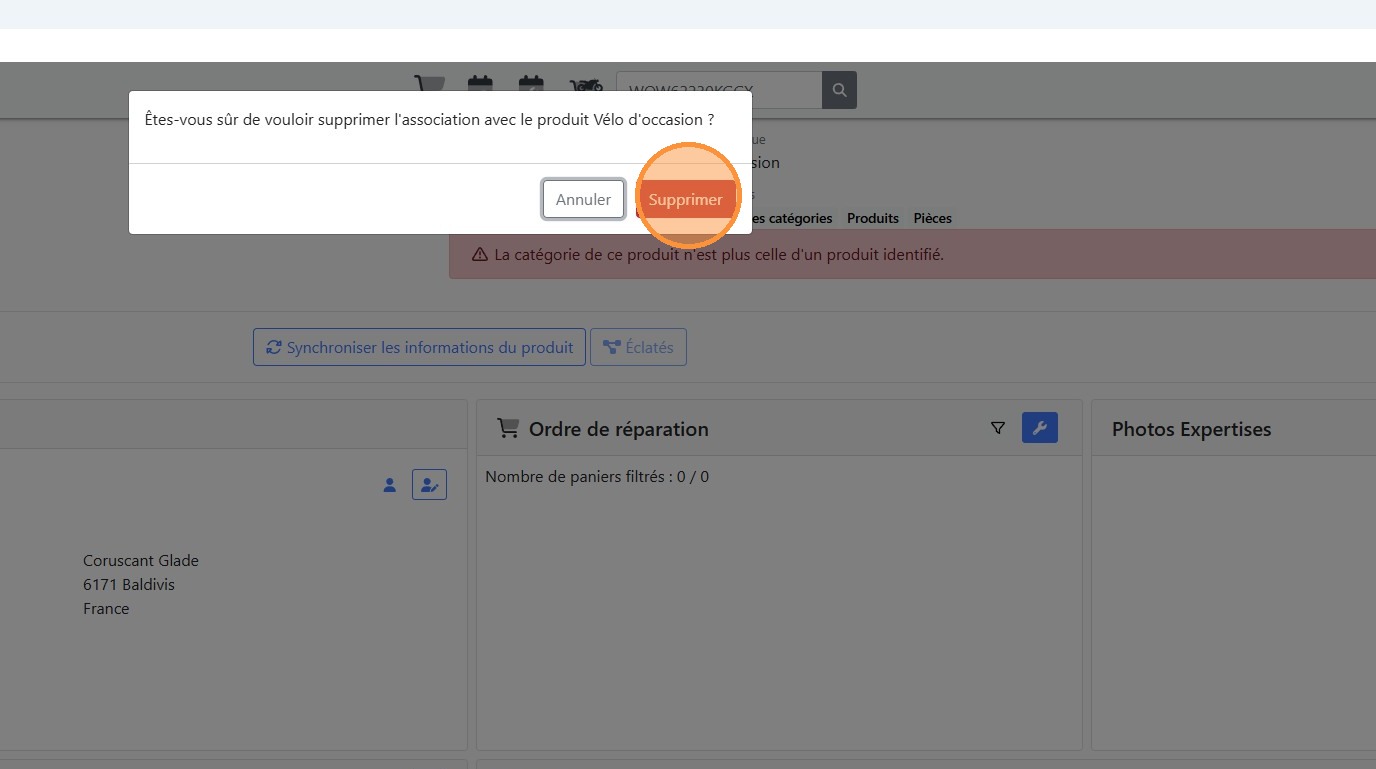Image resolution: width=1376 pixels, height=769 pixels.
Task: Open the calendar icon left of the edit calendar
Action: (x=480, y=86)
